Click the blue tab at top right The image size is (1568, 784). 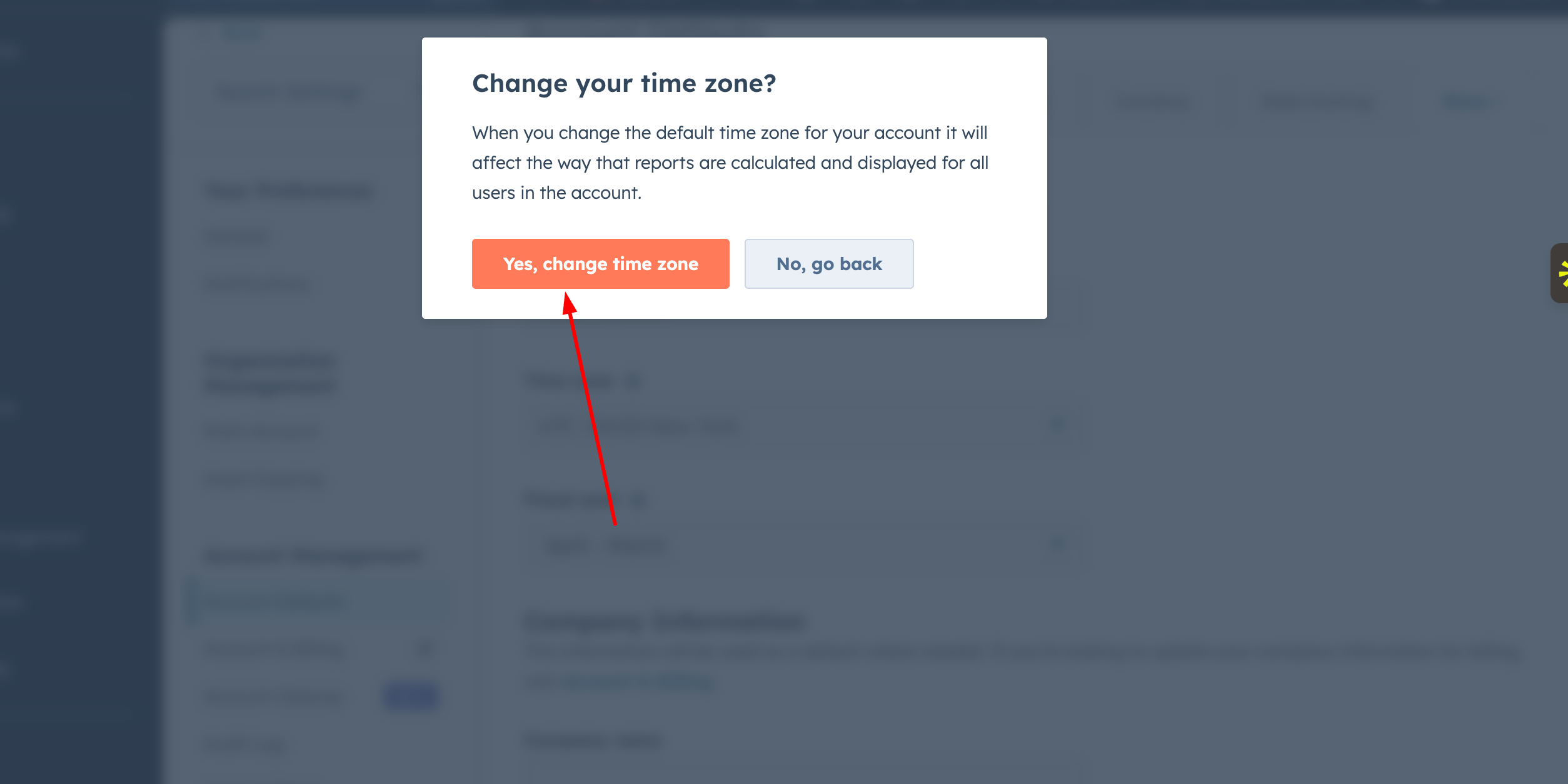click(x=1466, y=102)
